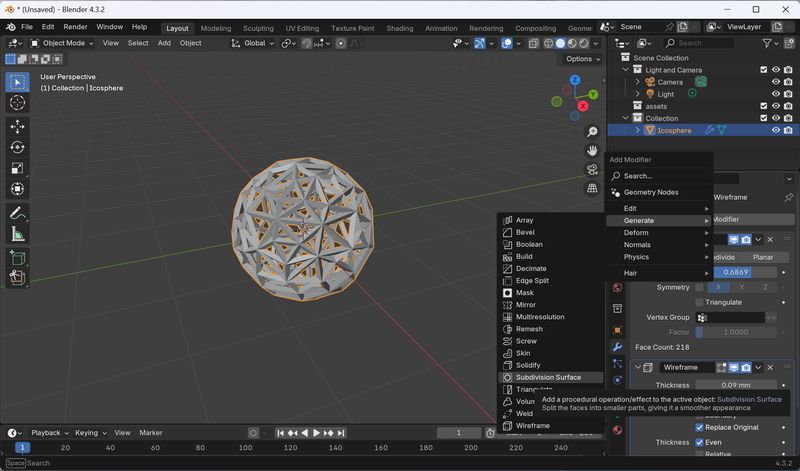Activate the Select Box tool

(17, 82)
